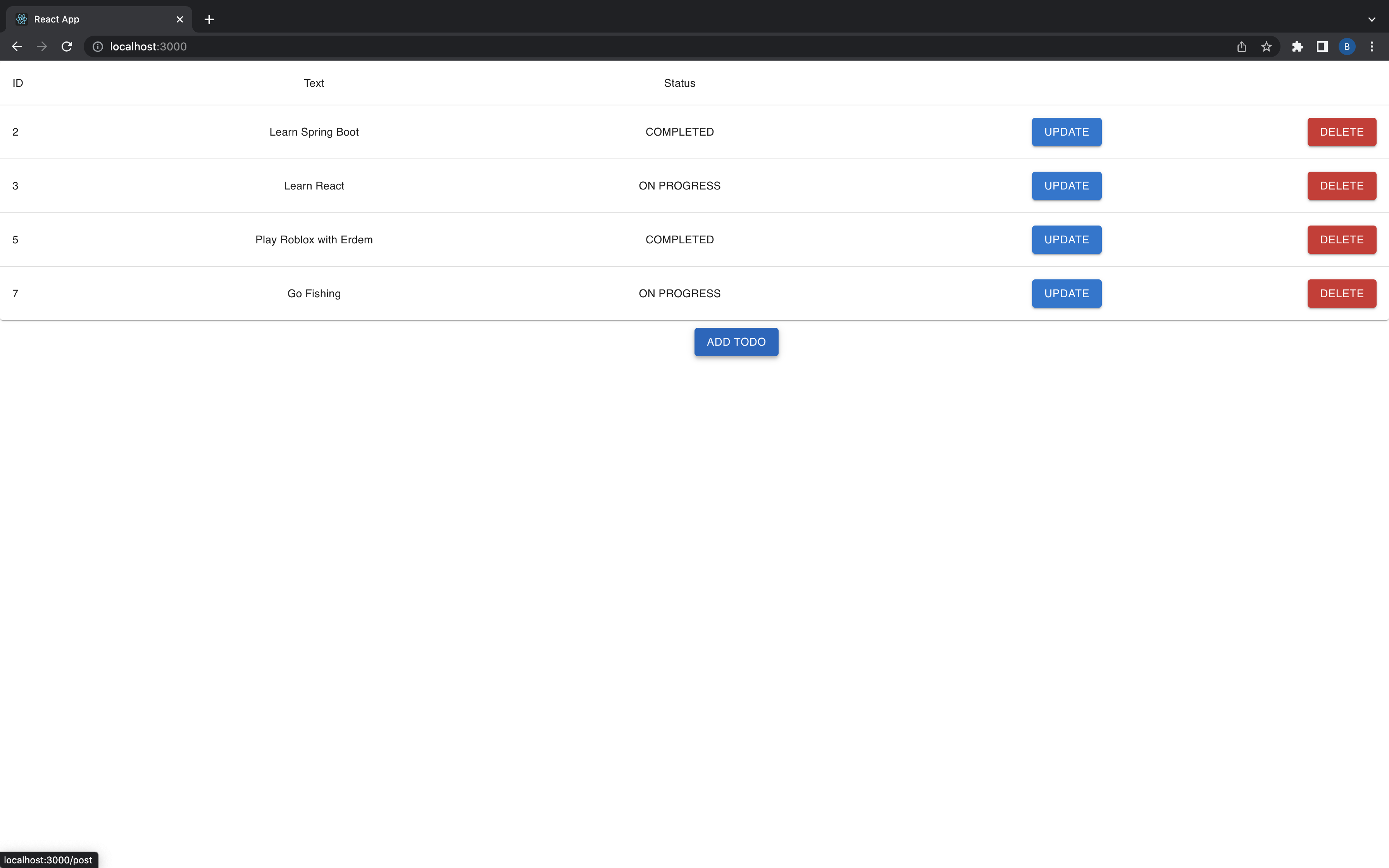Screen dimensions: 1389x868
Task: Close the React App tab
Action: point(180,19)
